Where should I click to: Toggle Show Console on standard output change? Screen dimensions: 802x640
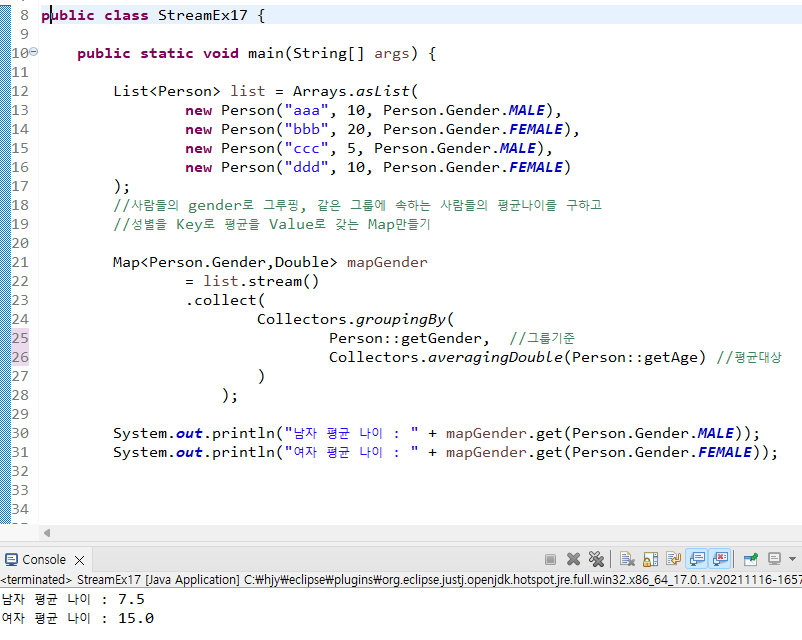(x=697, y=559)
